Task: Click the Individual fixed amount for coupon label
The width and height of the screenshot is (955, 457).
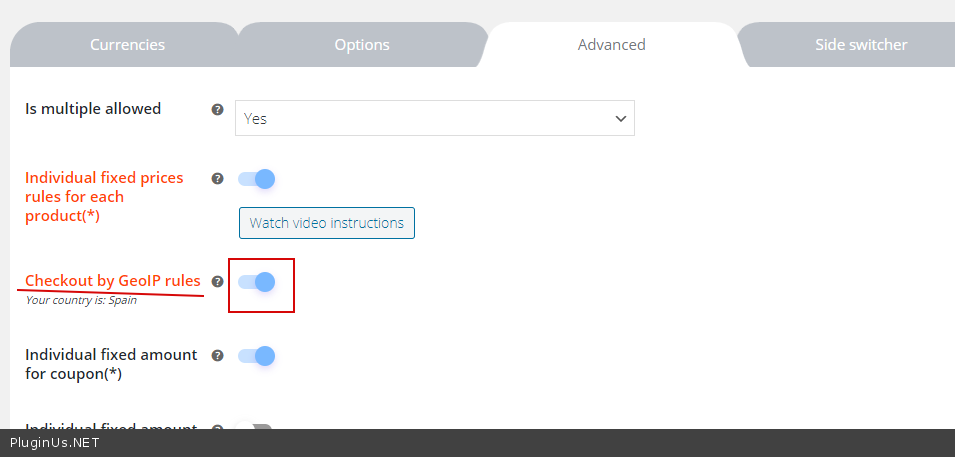Action: pyautogui.click(x=111, y=364)
